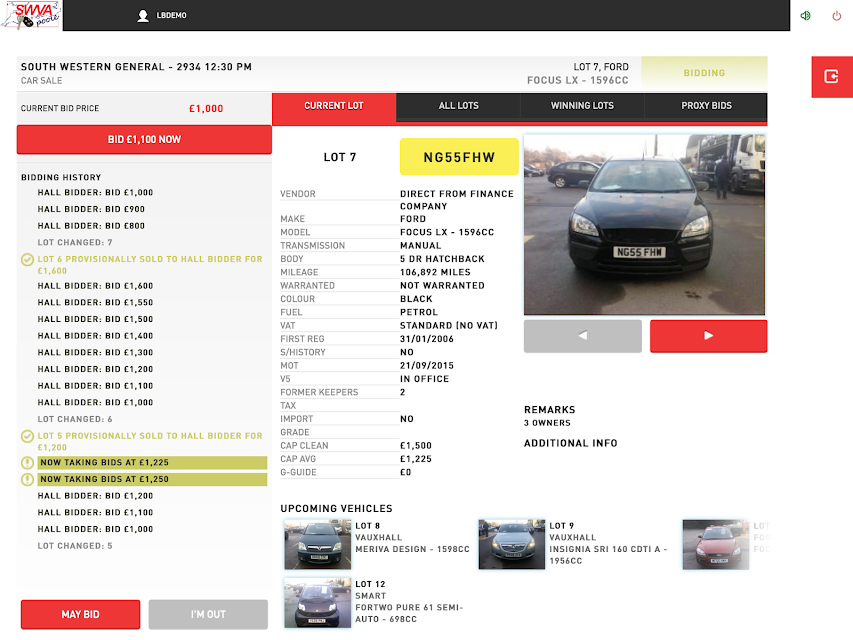Click the 3 Owners remark

click(x=547, y=423)
